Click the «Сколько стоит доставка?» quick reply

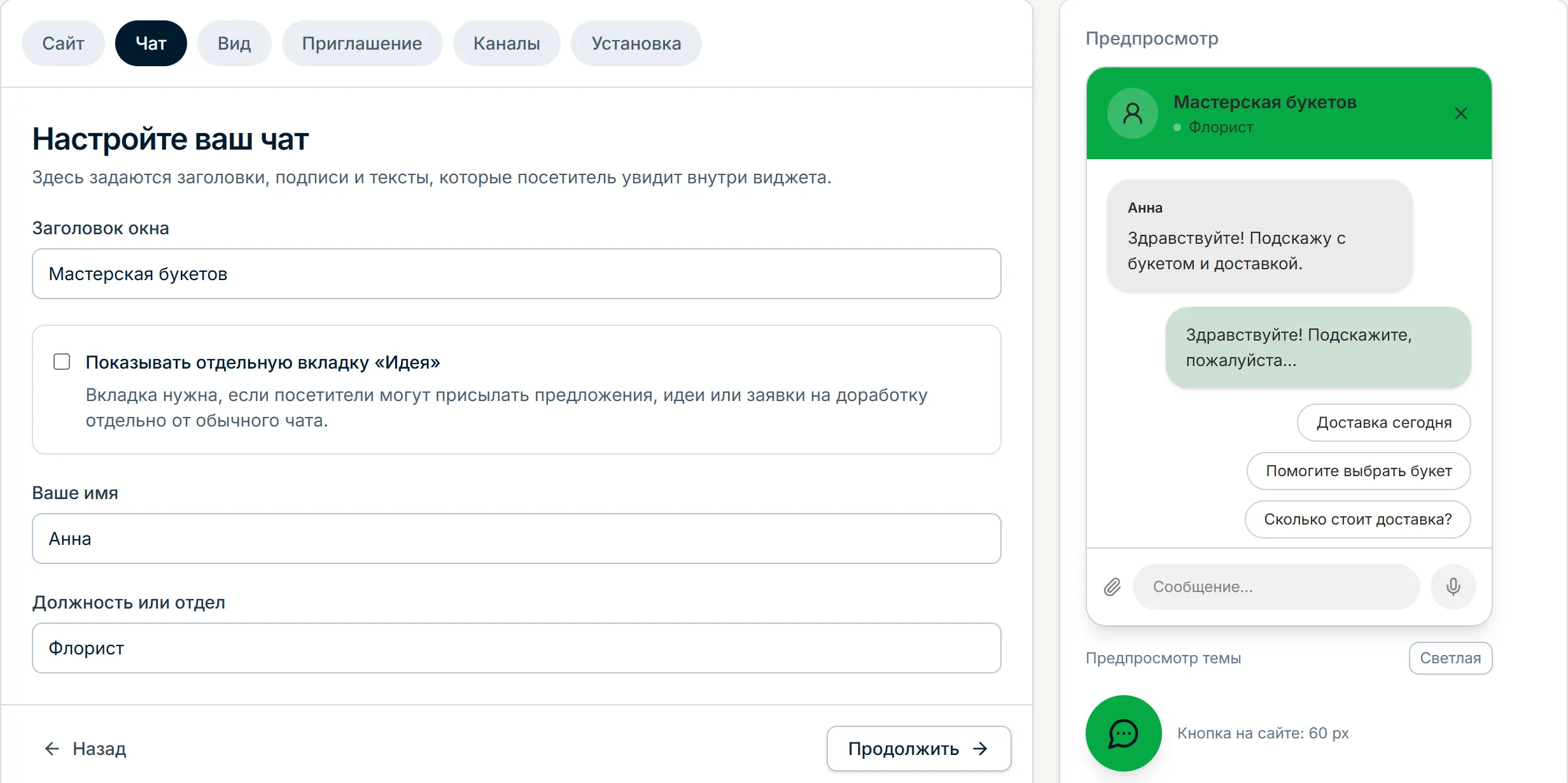[1358, 519]
